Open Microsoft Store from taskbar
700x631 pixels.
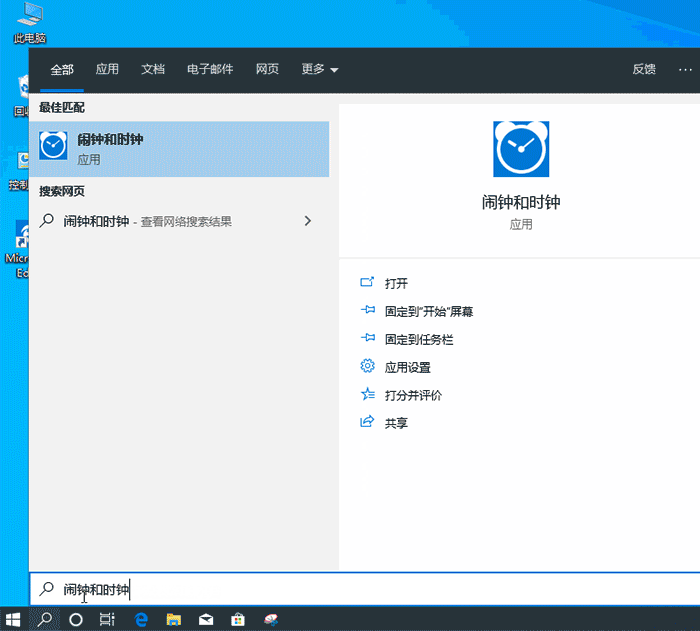tap(238, 619)
